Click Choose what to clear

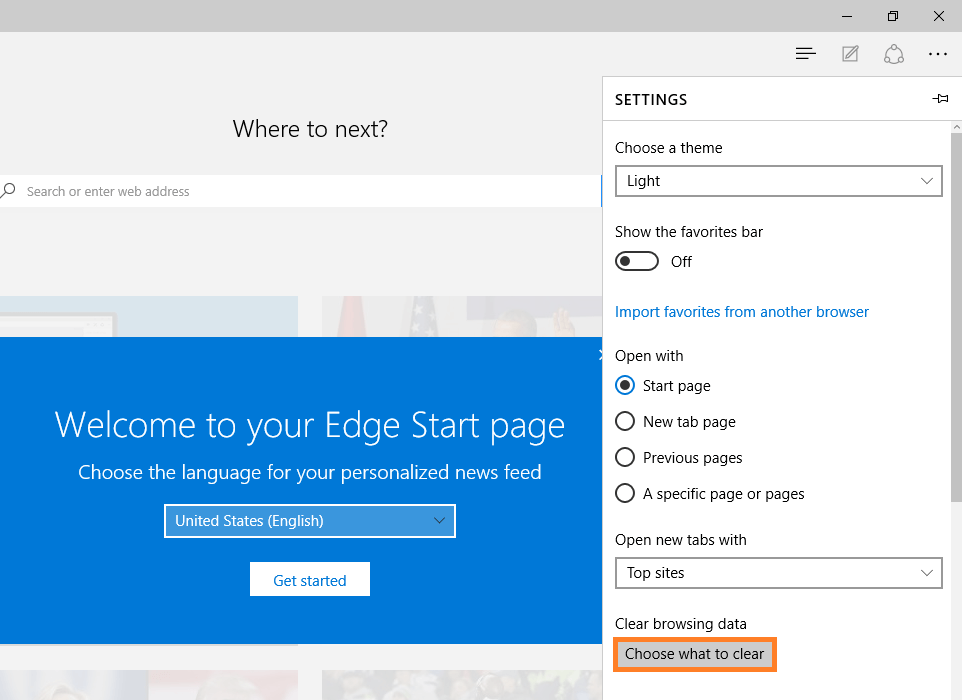(x=694, y=654)
